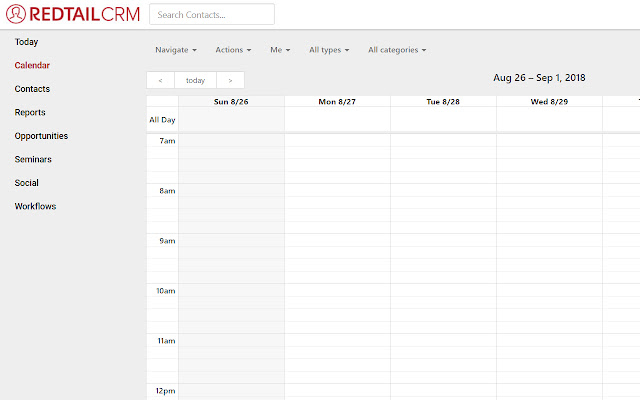The height and width of the screenshot is (400, 640).
Task: Select the All Day slot for Mon 8/27
Action: pos(337,120)
